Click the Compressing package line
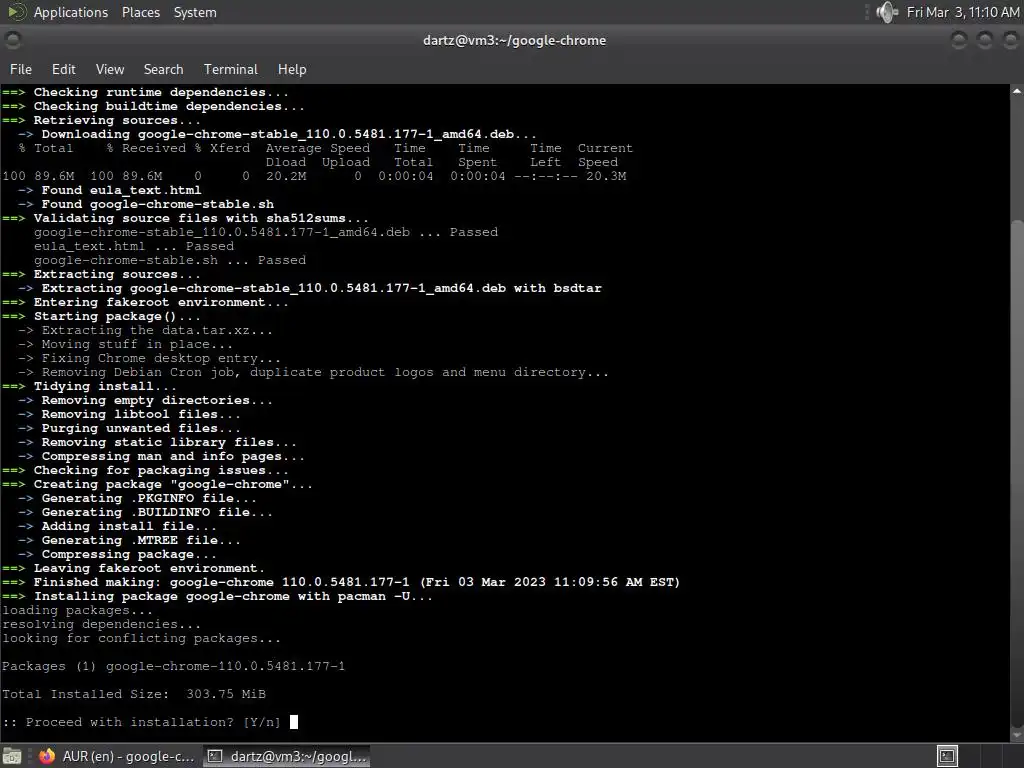1024x768 pixels. coord(117,554)
